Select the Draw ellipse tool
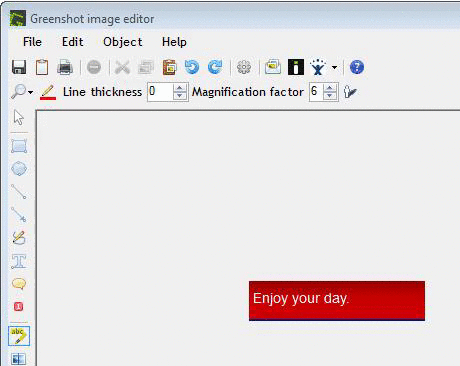 [x=19, y=168]
